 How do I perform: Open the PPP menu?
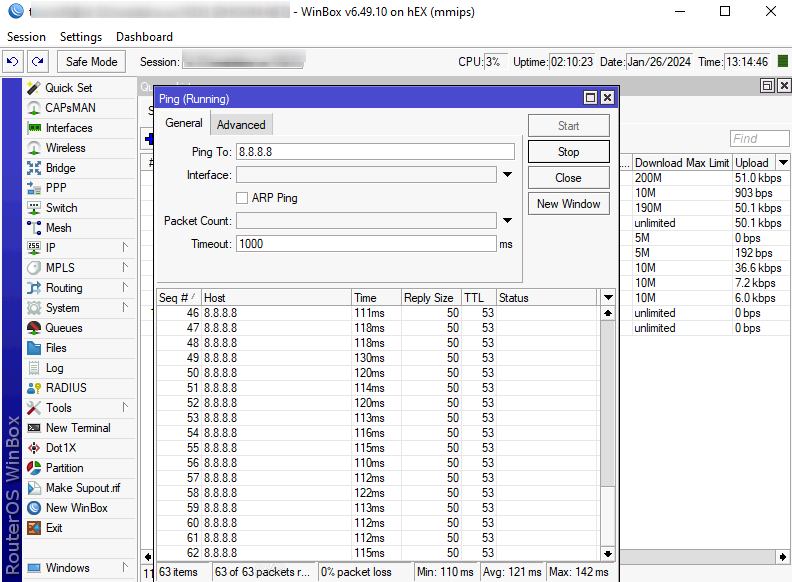56,188
